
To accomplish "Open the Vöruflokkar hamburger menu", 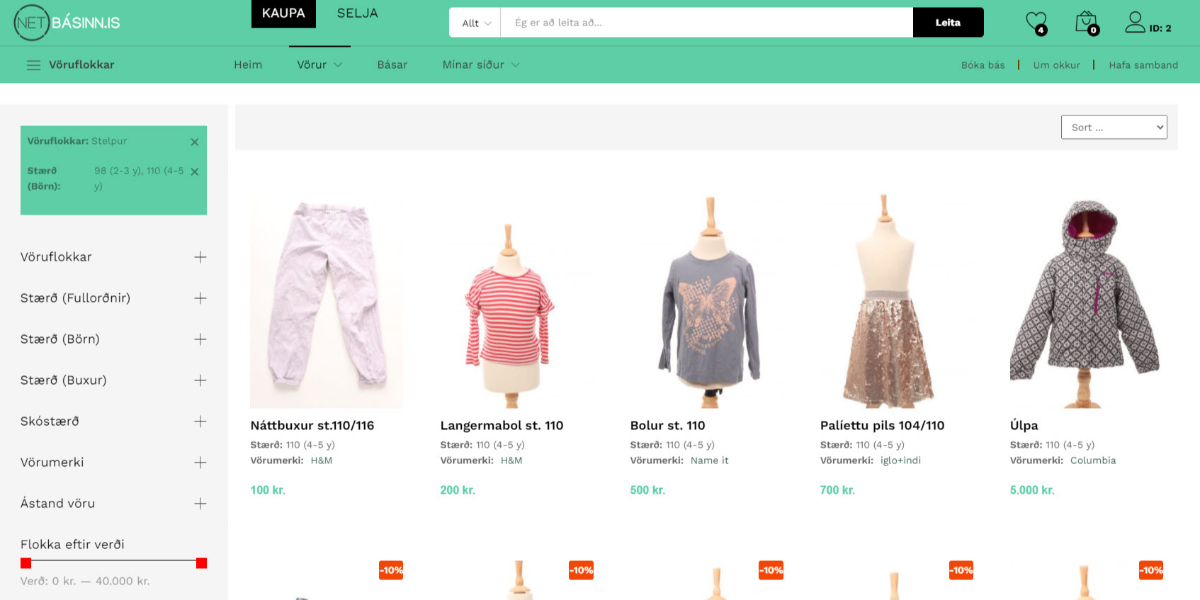I will click(x=34, y=65).
